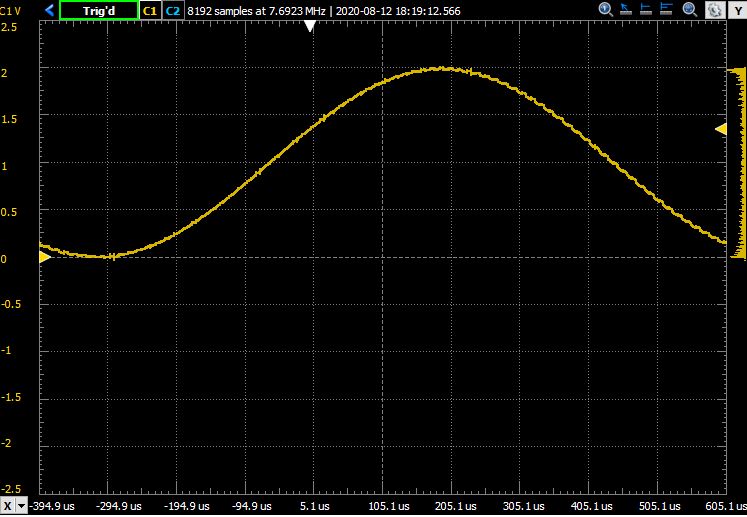Toggle the C2 channel button
747x517 pixels.
[172, 10]
